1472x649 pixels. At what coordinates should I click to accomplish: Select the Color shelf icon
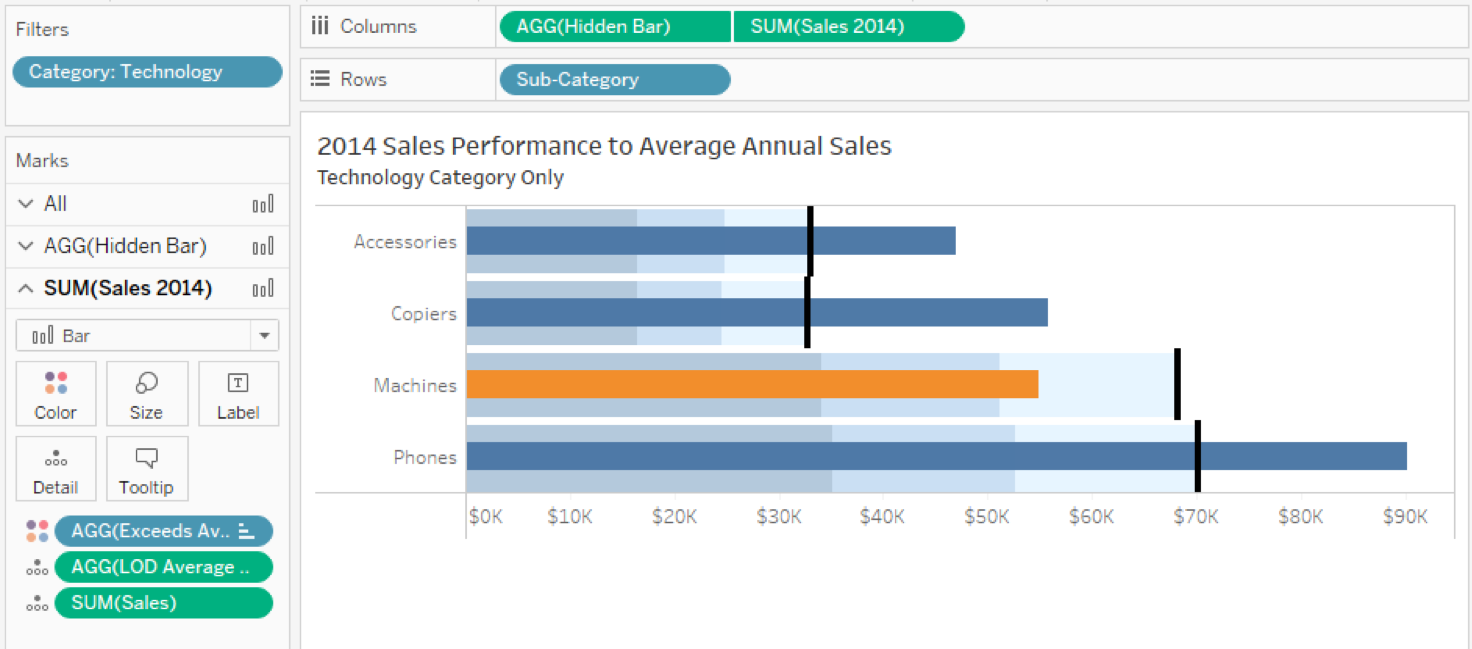55,393
